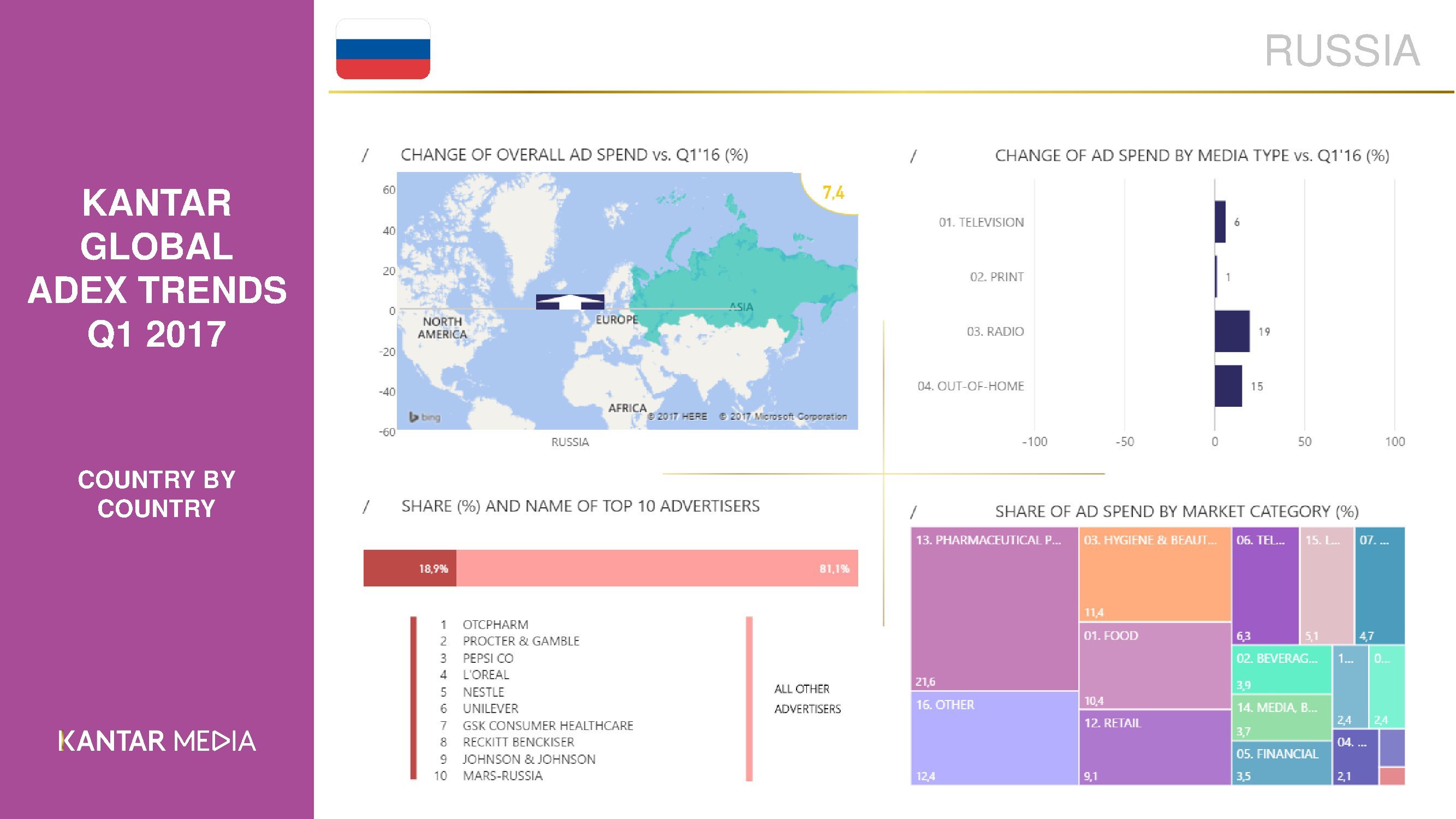The image size is (1456, 819).
Task: Click the OTCPHARM advertiser name
Action: [495, 625]
